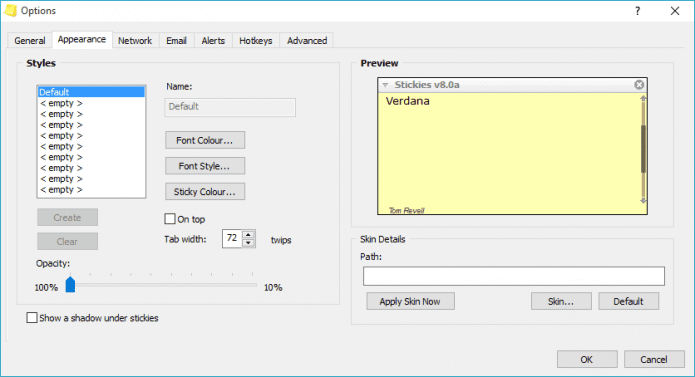Image resolution: width=695 pixels, height=377 pixels.
Task: Reset skin with Default button
Action: coord(629,301)
